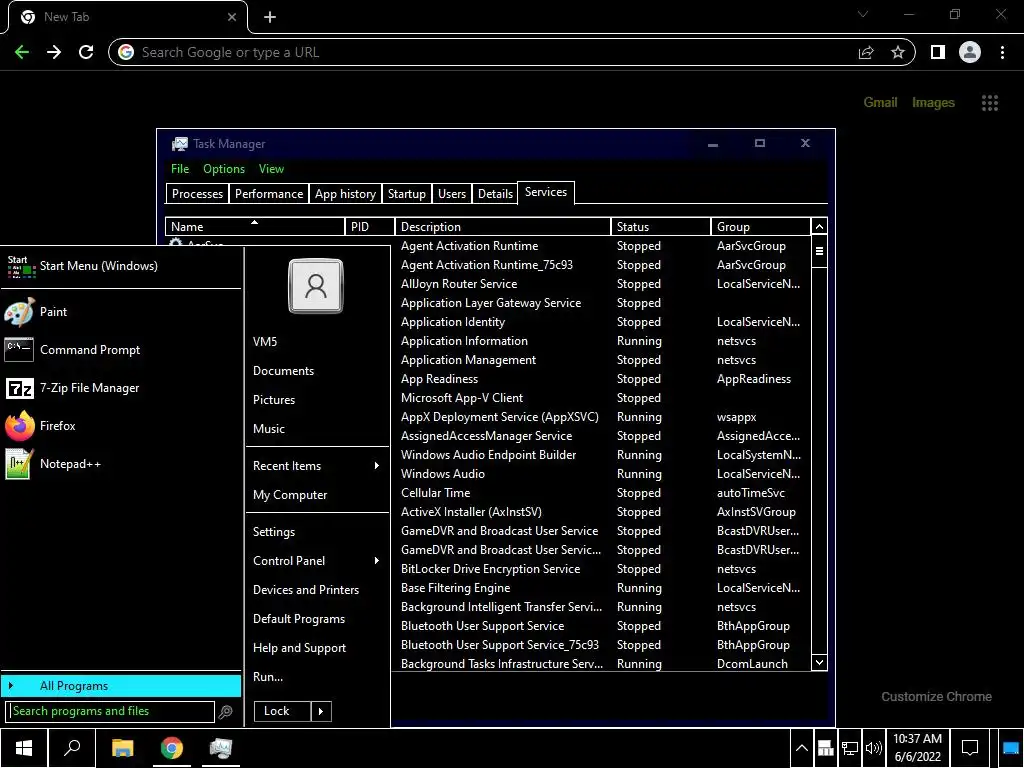Toggle Chrome side panel icon
This screenshot has width=1024, height=768.
click(938, 52)
